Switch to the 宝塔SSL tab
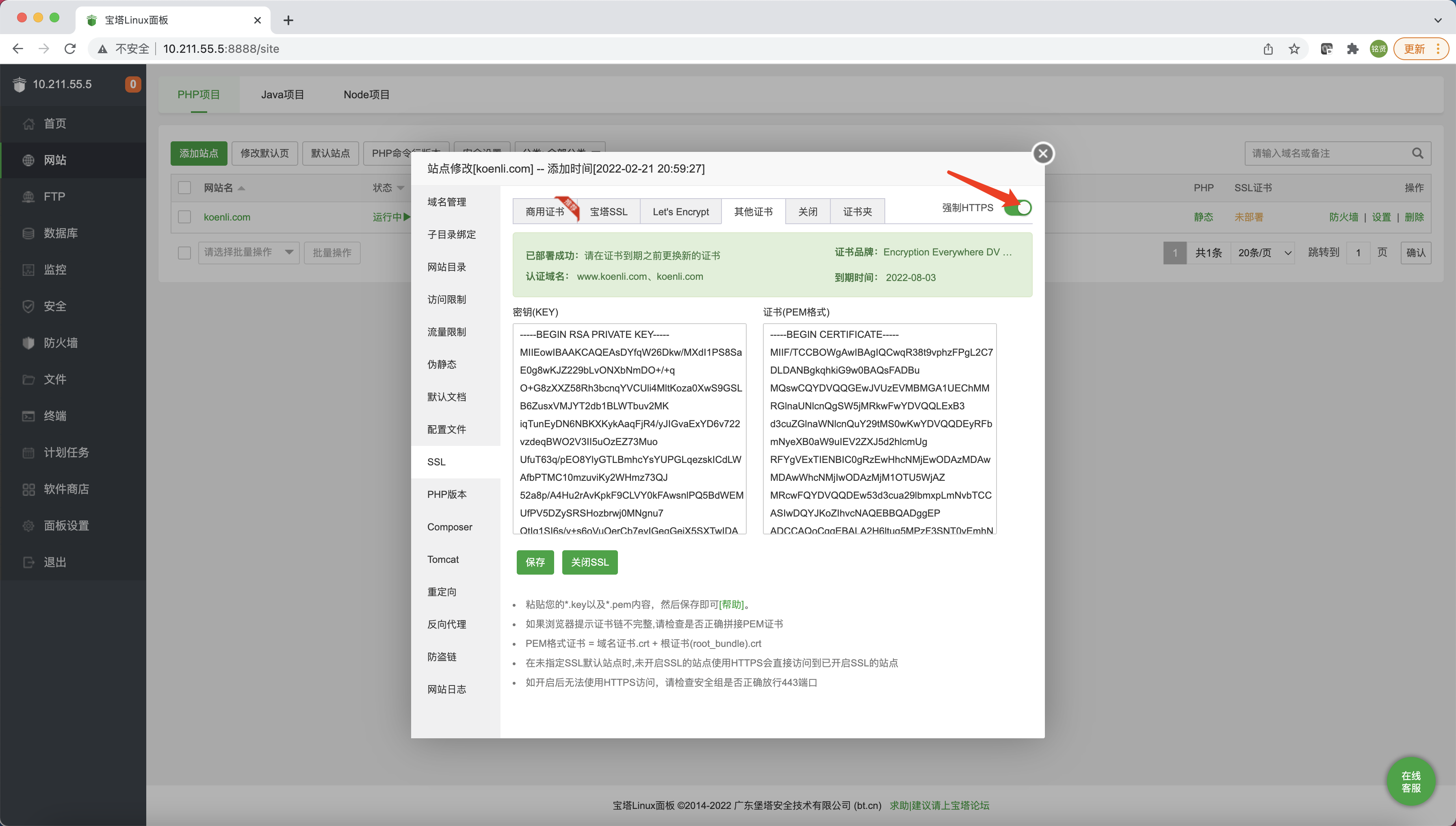Viewport: 1456px width, 826px height. [x=609, y=212]
